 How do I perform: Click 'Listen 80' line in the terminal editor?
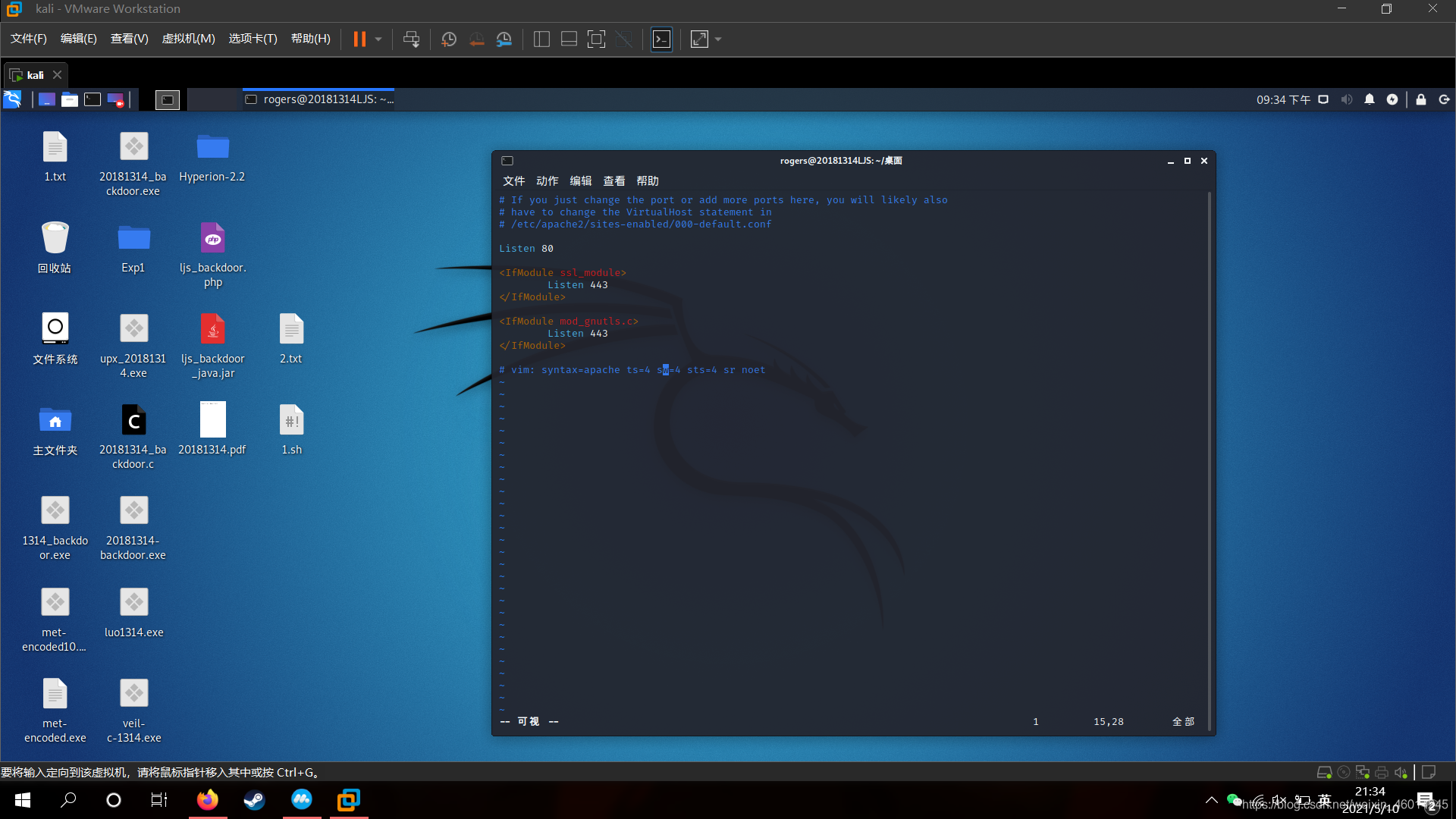click(x=526, y=249)
